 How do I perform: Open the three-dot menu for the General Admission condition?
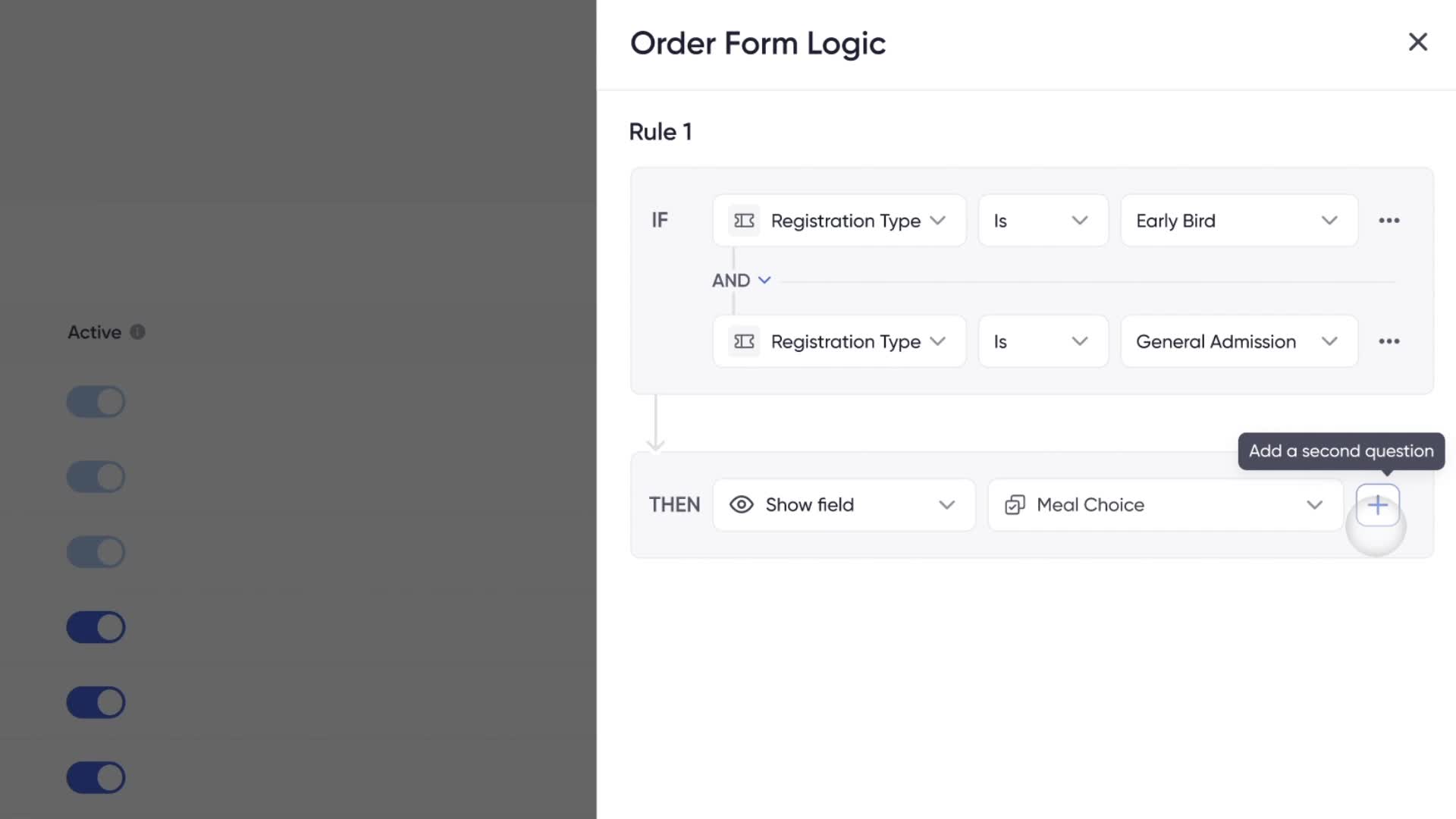point(1389,341)
